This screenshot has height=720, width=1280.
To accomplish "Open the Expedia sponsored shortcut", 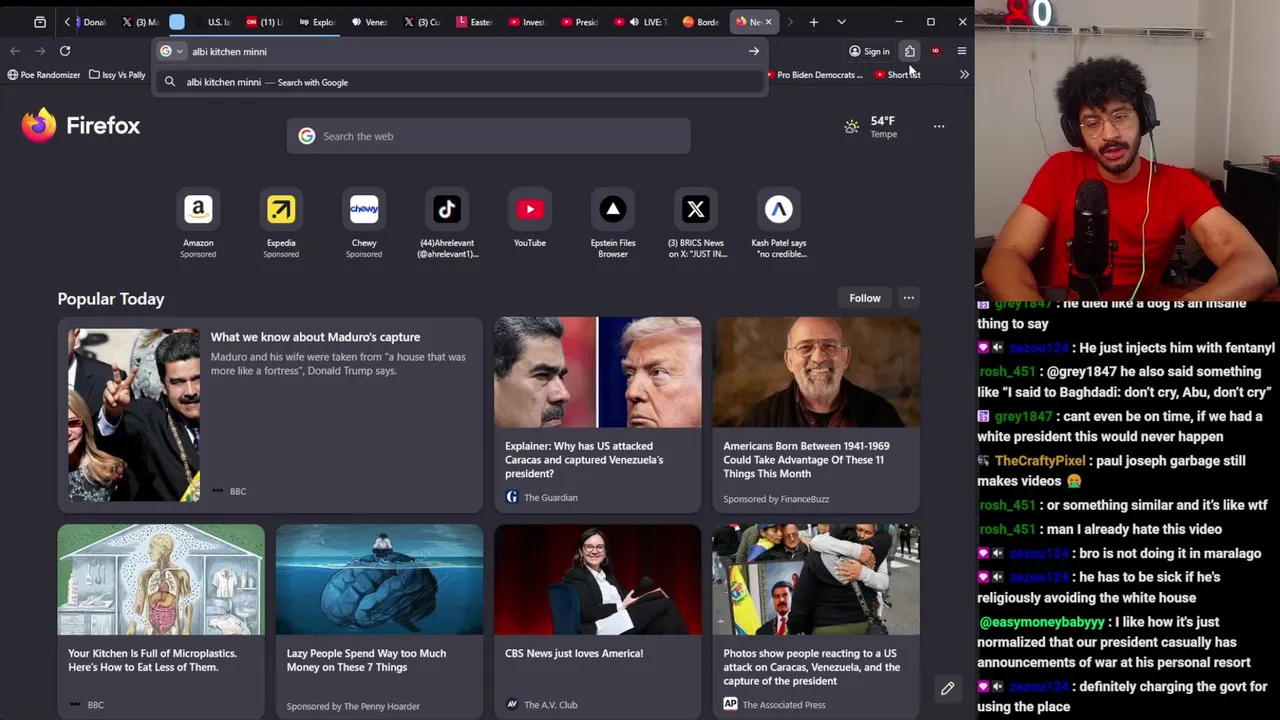I will pyautogui.click(x=281, y=221).
